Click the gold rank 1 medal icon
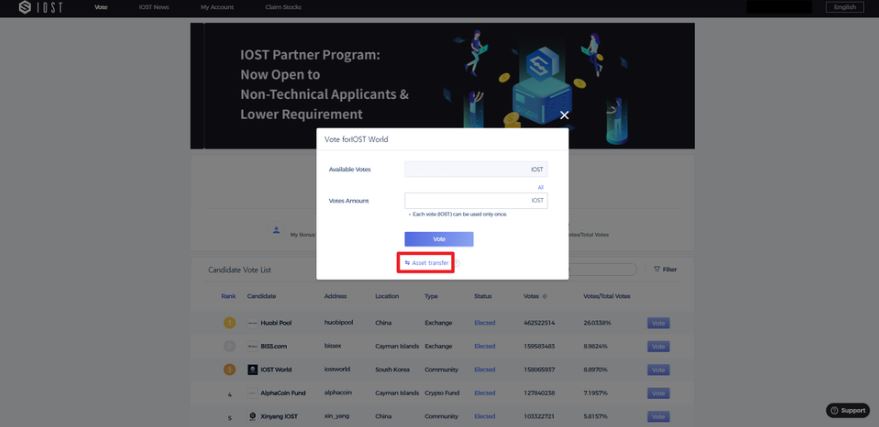Screen dimensions: 879x427 [229, 323]
